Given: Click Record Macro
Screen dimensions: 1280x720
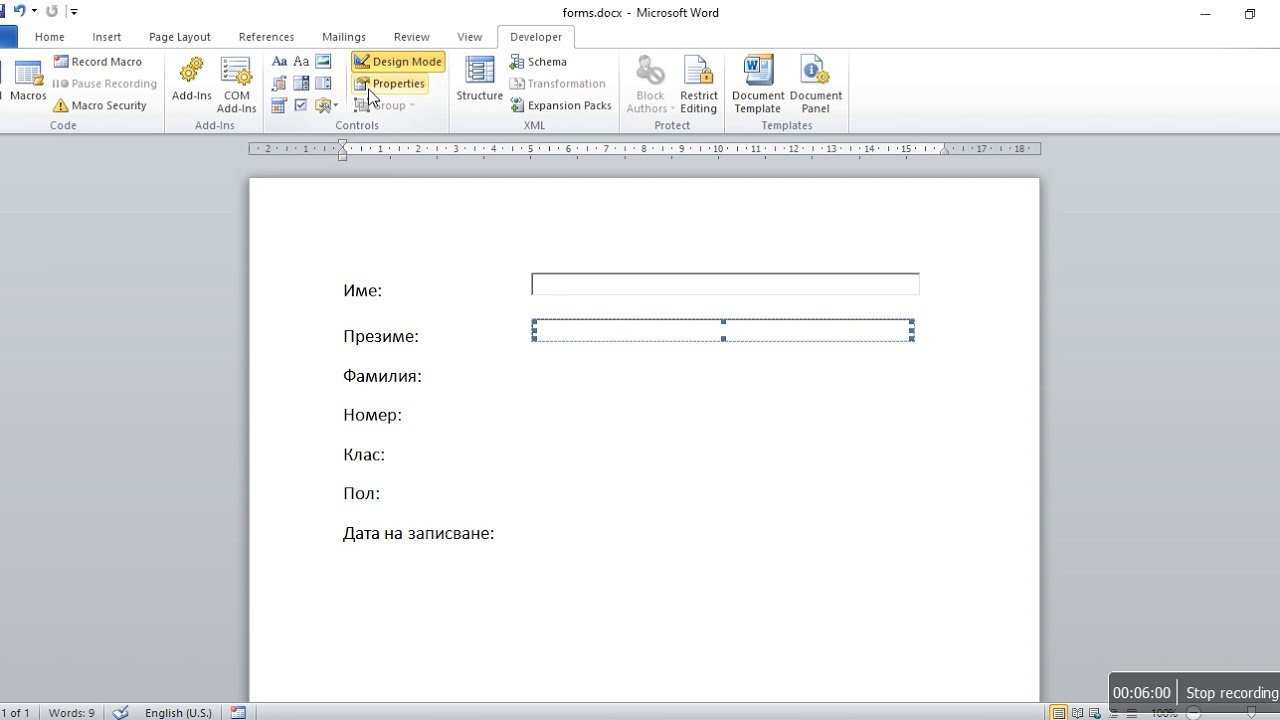Looking at the screenshot, I should pyautogui.click(x=98, y=62).
